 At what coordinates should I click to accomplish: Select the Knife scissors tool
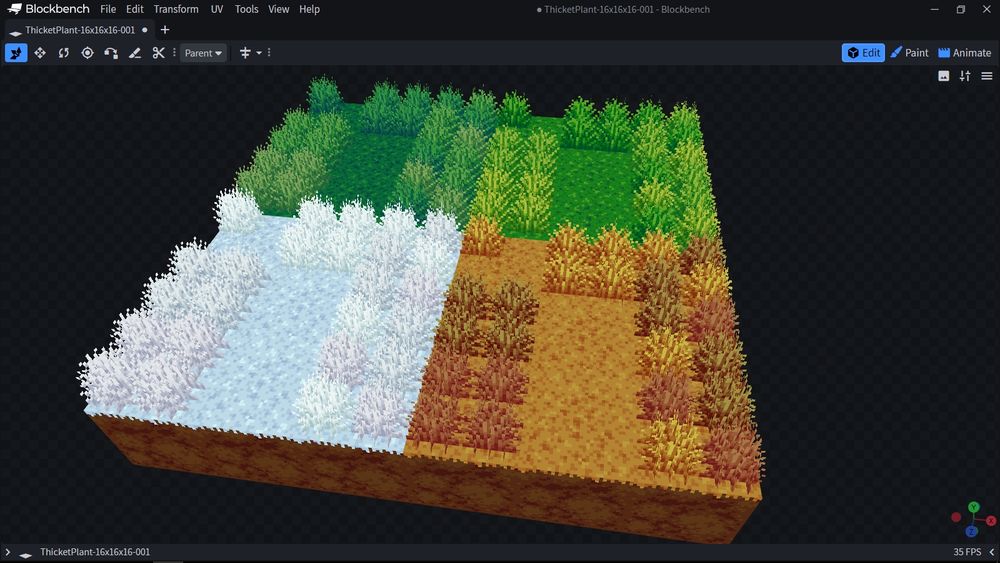tap(158, 53)
